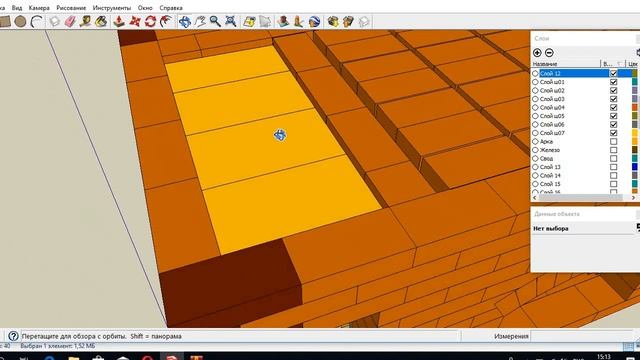
Task: Delete layer using the minus button
Action: 549,53
